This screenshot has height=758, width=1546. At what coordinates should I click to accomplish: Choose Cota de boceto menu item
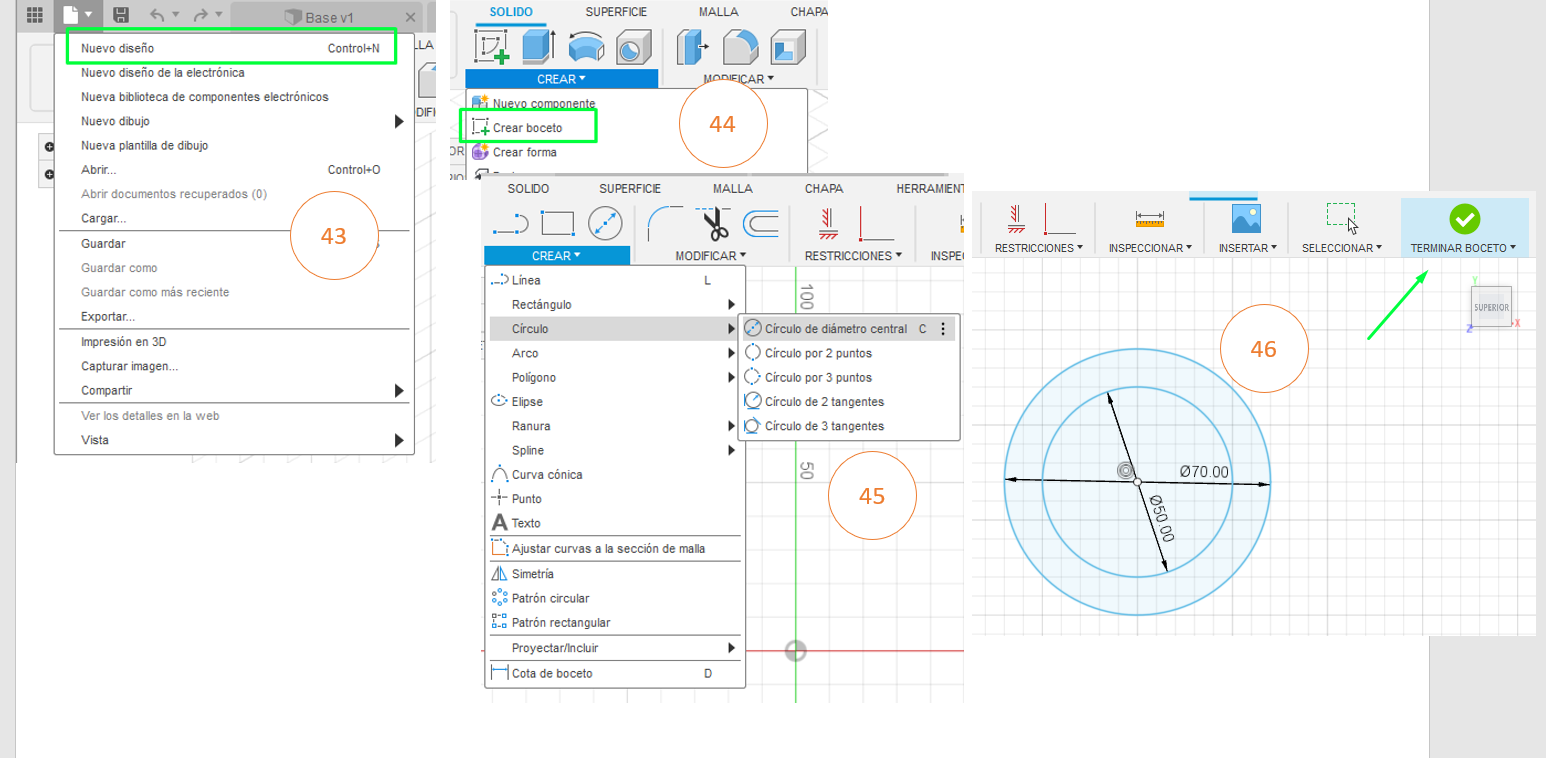(x=552, y=674)
